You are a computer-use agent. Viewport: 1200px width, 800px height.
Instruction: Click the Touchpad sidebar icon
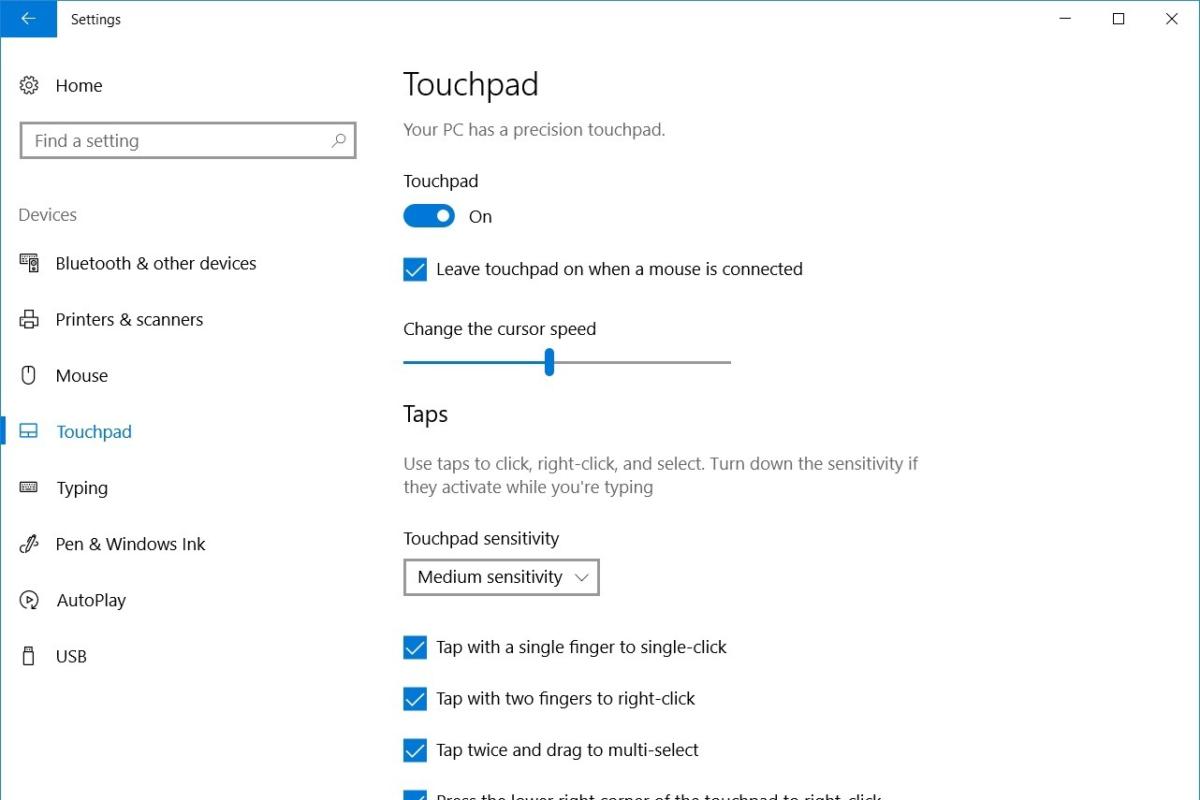point(29,432)
